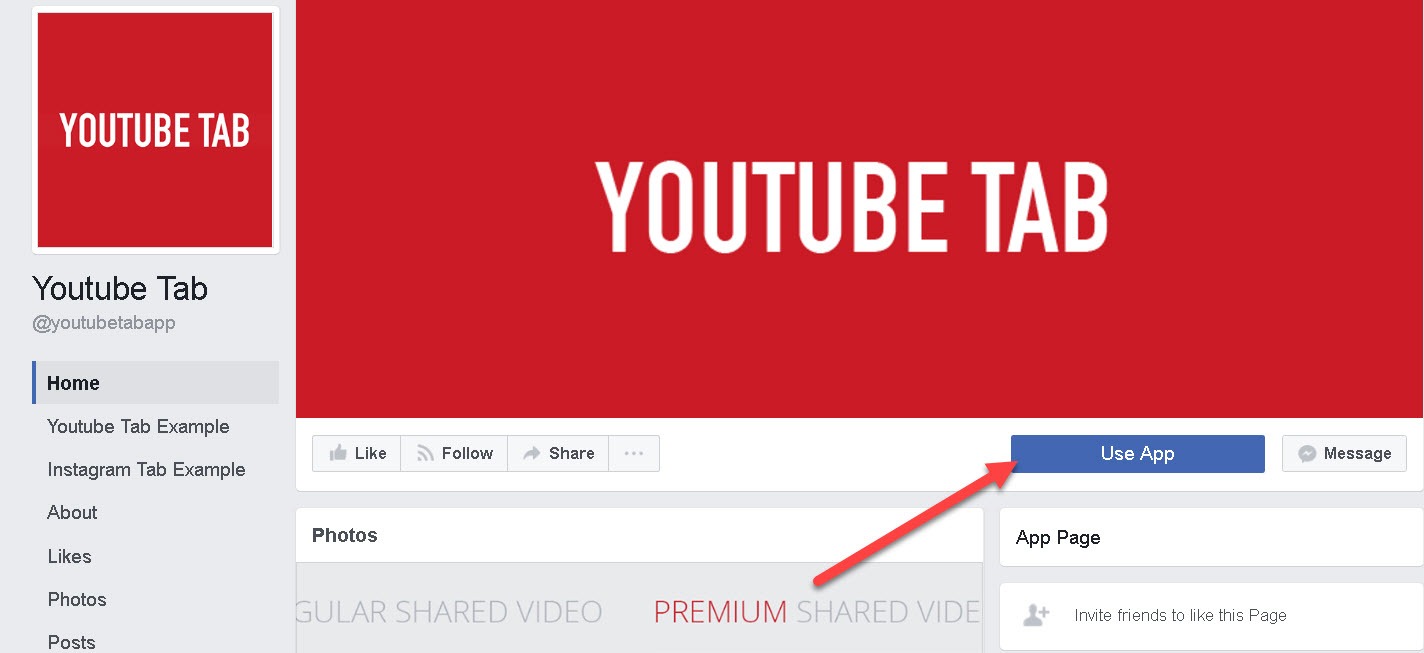
Task: Click the Follow icon on the action bar
Action: point(423,452)
